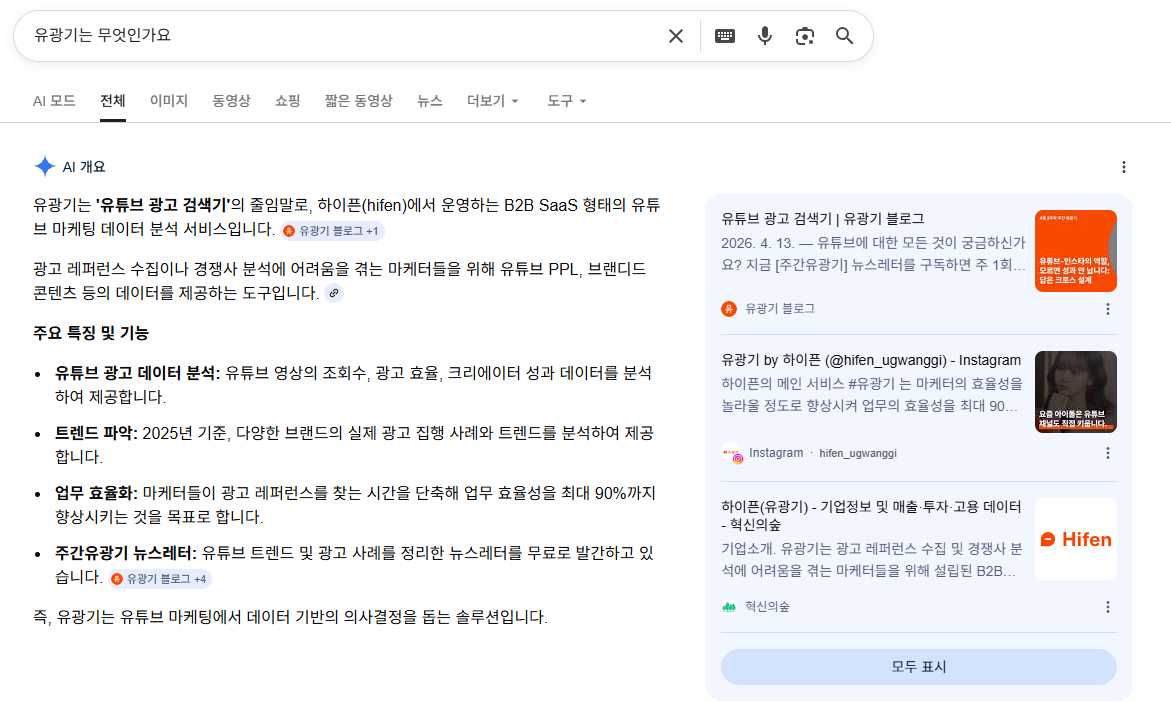The height and width of the screenshot is (702, 1171).
Task: Click the Hifen logo thumbnail
Action: (1075, 538)
